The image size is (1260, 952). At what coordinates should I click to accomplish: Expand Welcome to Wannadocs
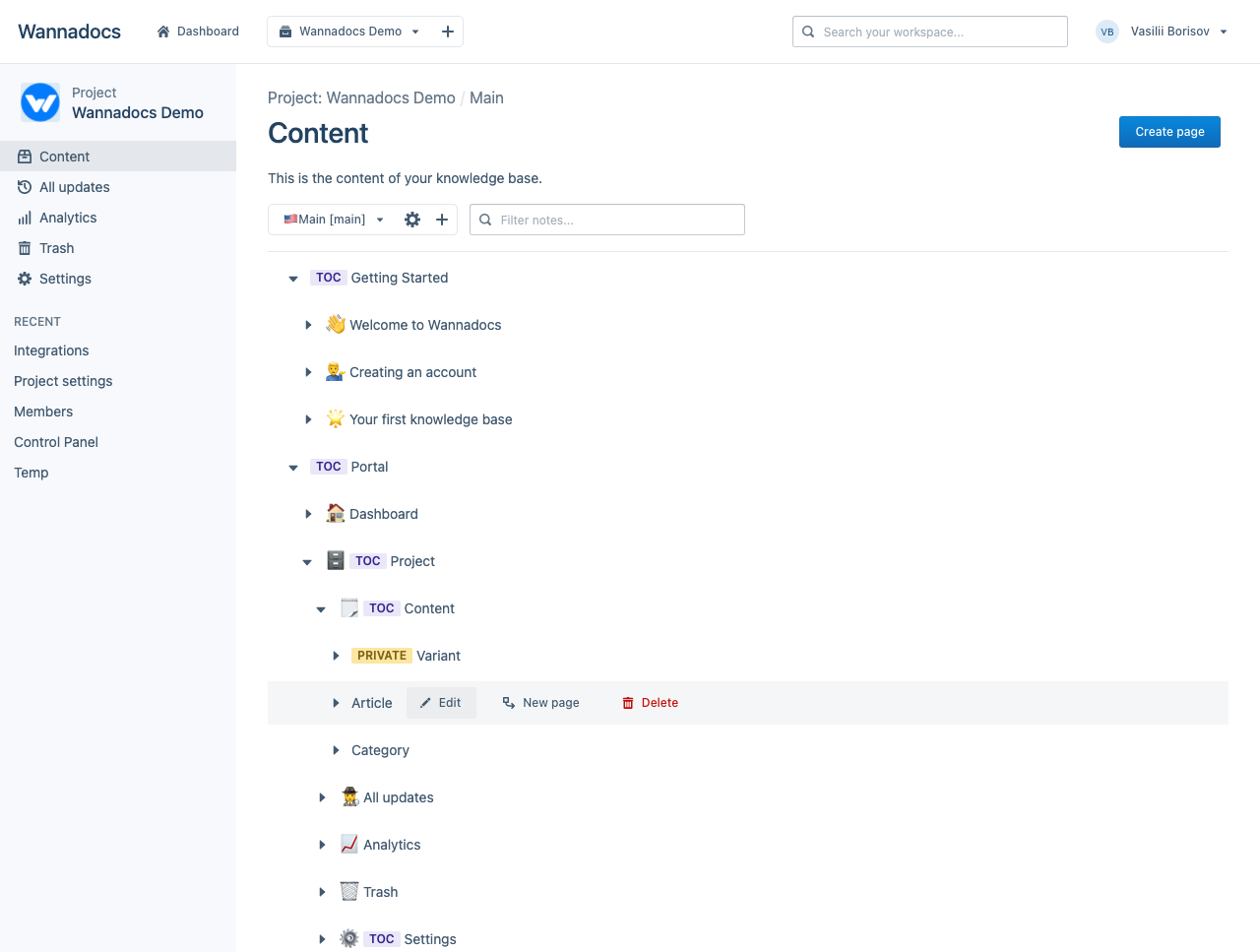click(308, 325)
